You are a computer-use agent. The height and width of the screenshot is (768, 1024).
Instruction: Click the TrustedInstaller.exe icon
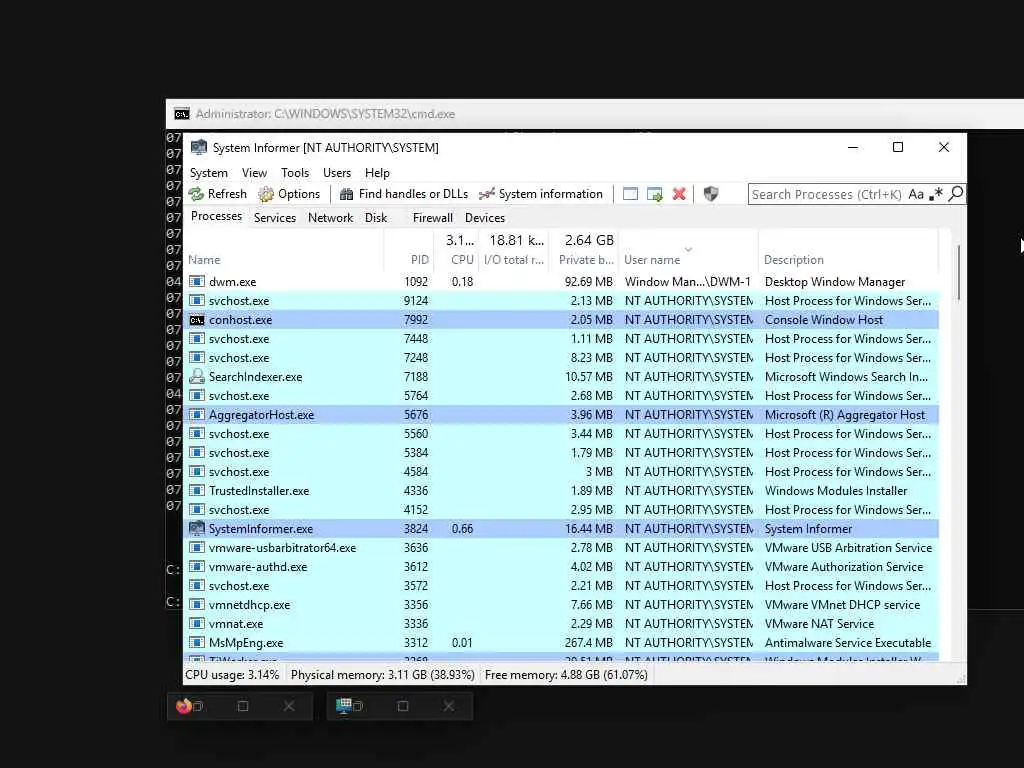tap(197, 490)
